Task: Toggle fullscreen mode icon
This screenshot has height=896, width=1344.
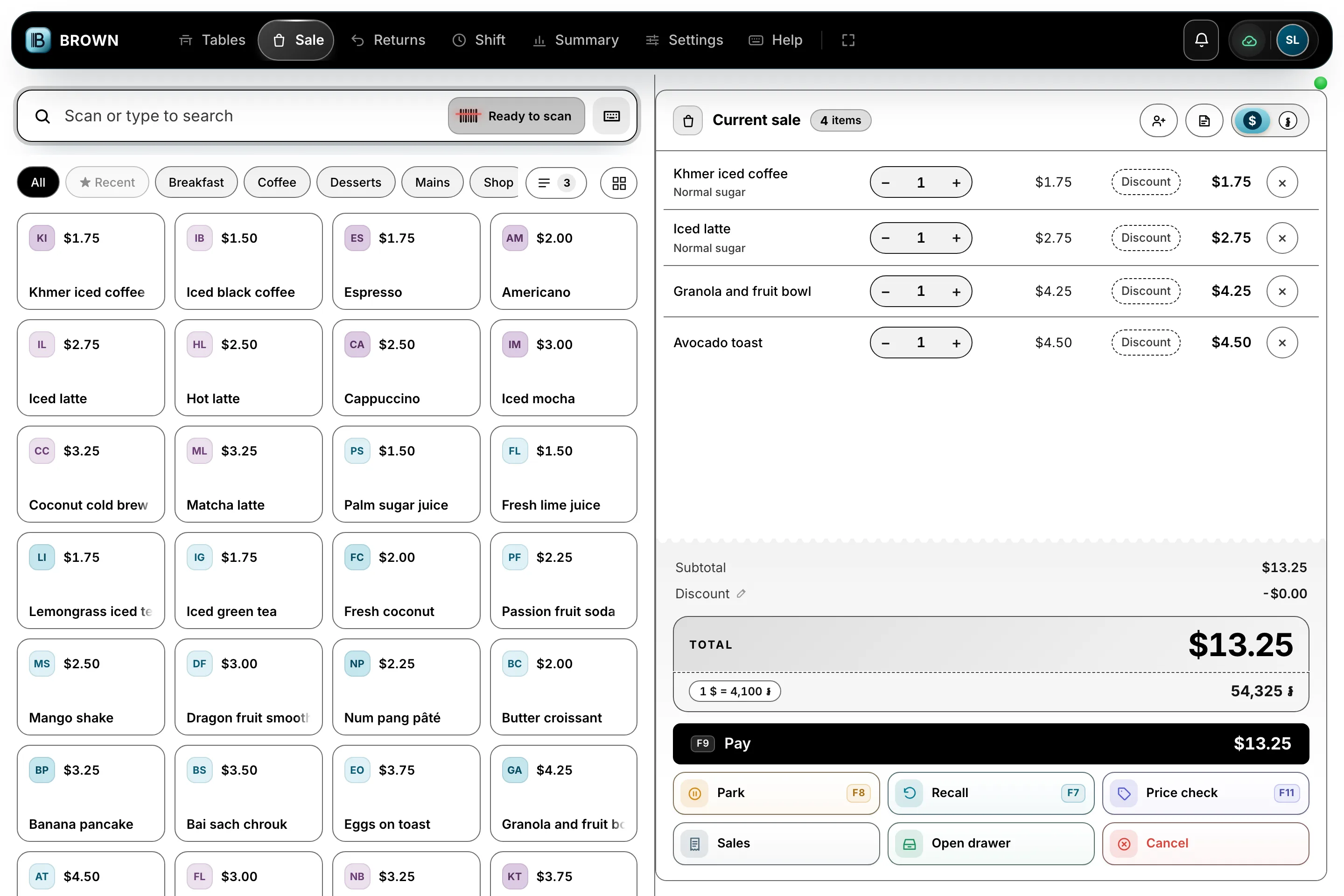Action: 848,40
